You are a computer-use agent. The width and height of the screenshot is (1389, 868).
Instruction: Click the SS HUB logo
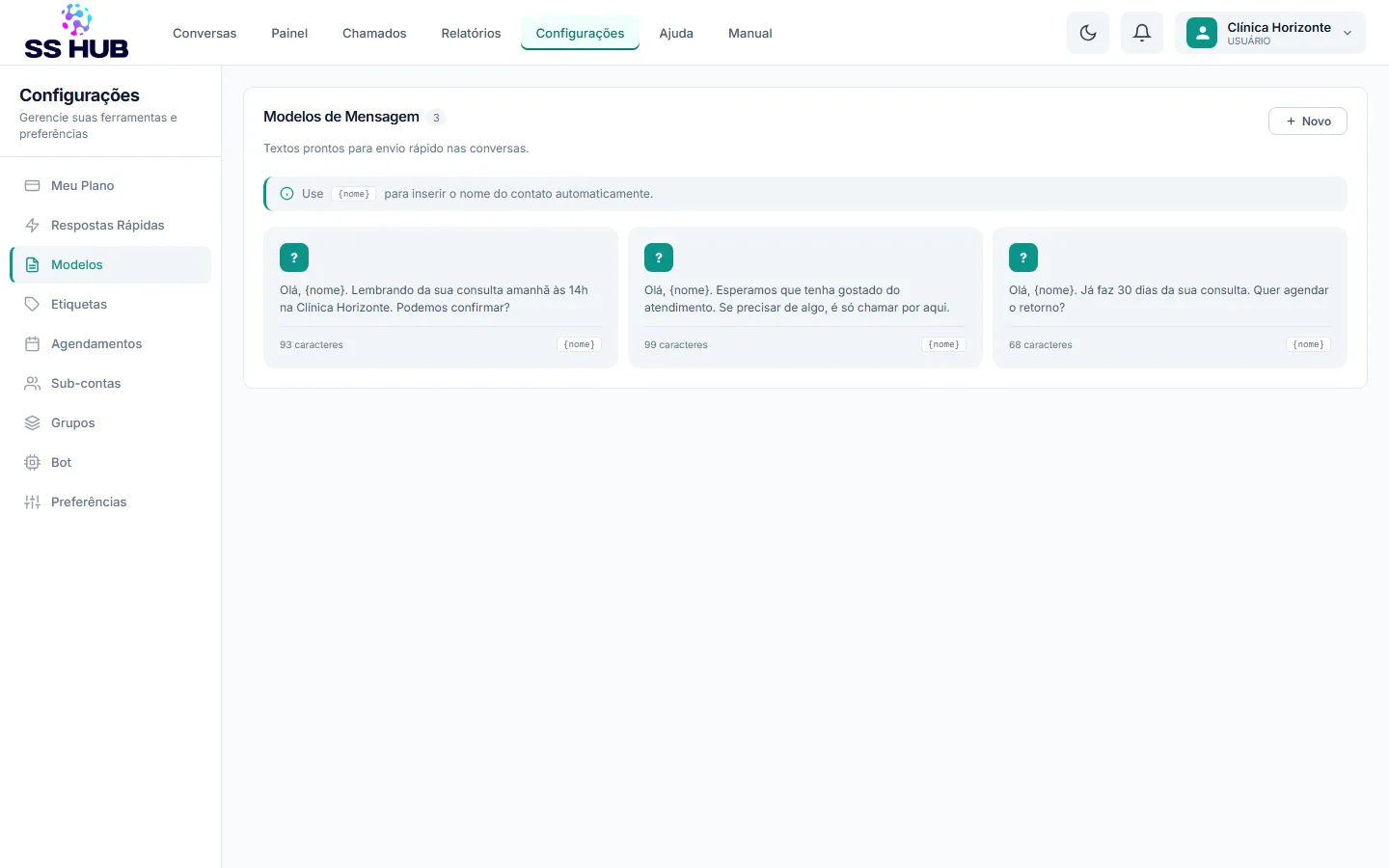click(76, 32)
